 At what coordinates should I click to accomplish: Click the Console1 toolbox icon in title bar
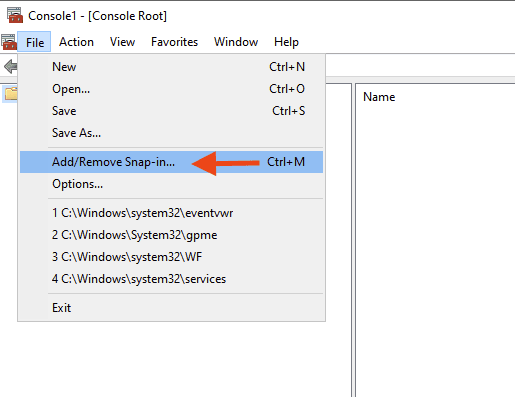[x=15, y=15]
